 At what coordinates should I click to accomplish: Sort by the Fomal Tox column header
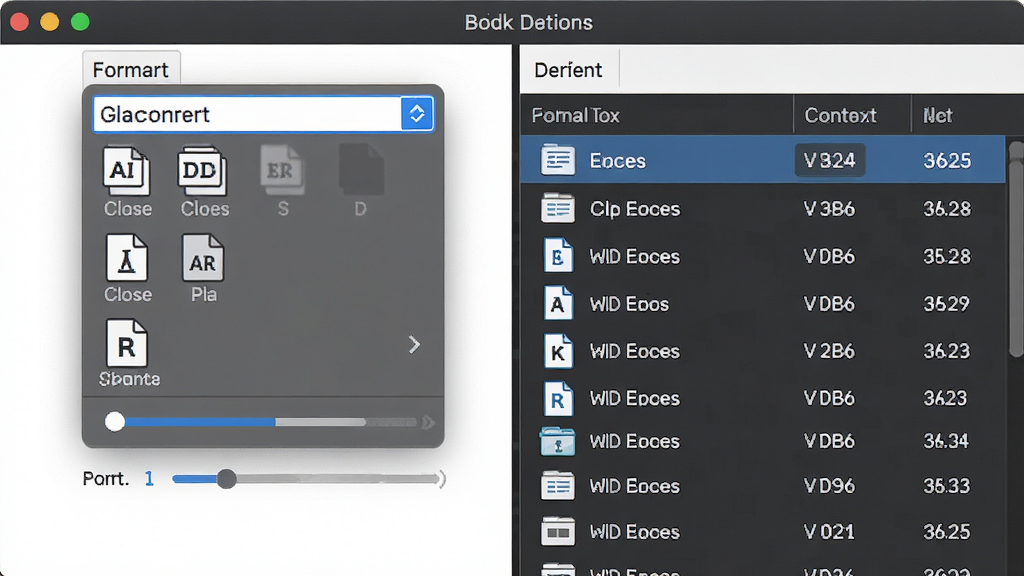[575, 116]
